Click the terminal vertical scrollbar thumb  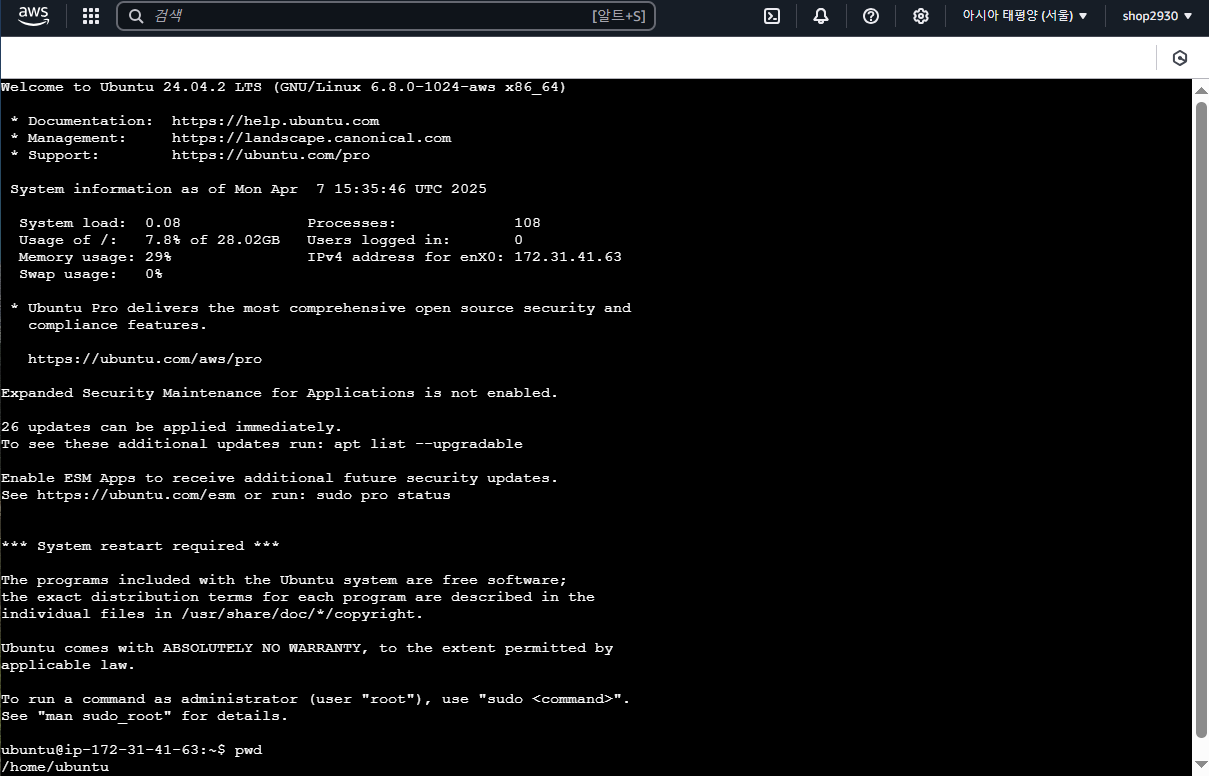click(1201, 418)
